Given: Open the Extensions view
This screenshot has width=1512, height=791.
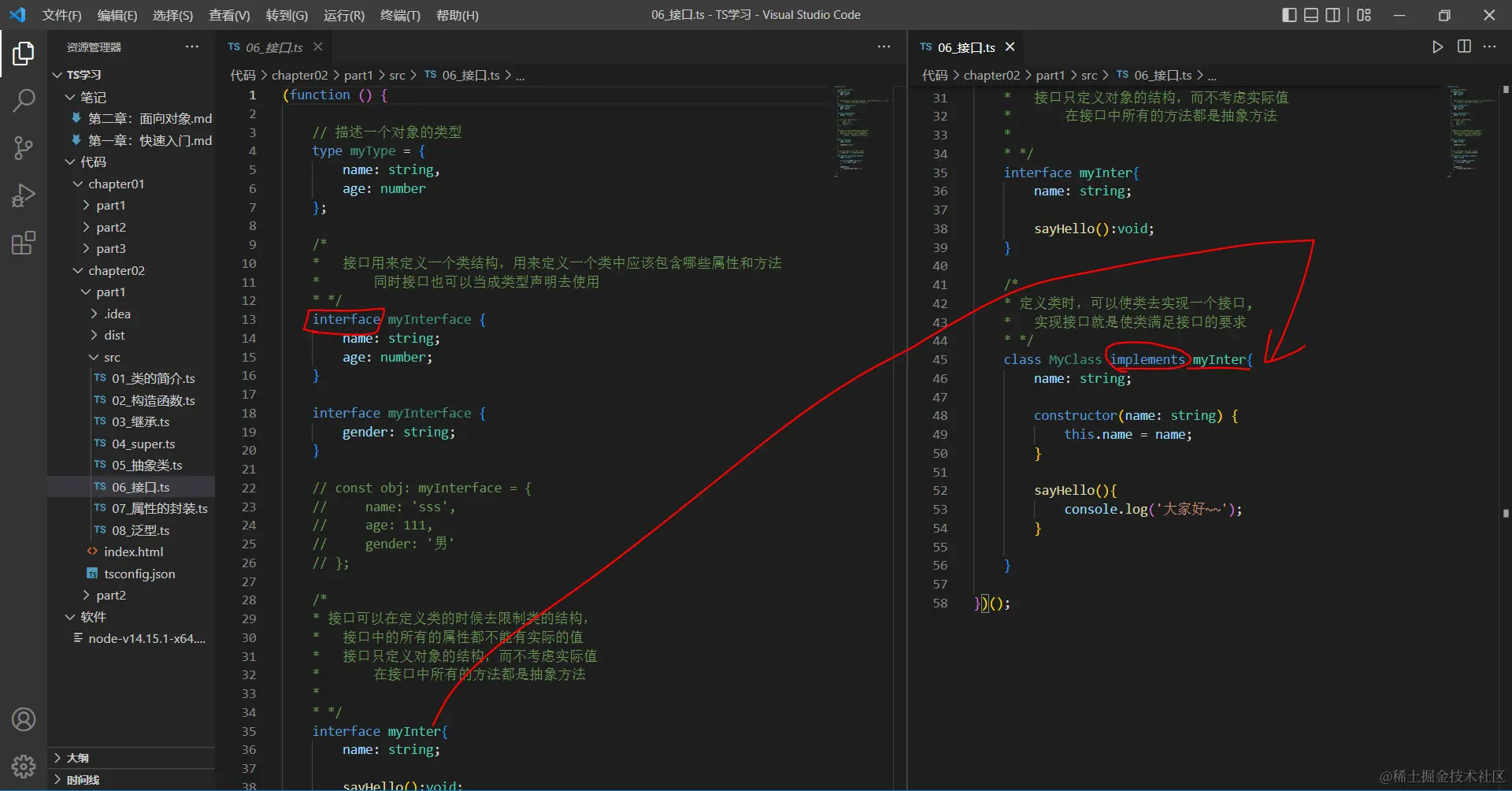Looking at the screenshot, I should (24, 243).
